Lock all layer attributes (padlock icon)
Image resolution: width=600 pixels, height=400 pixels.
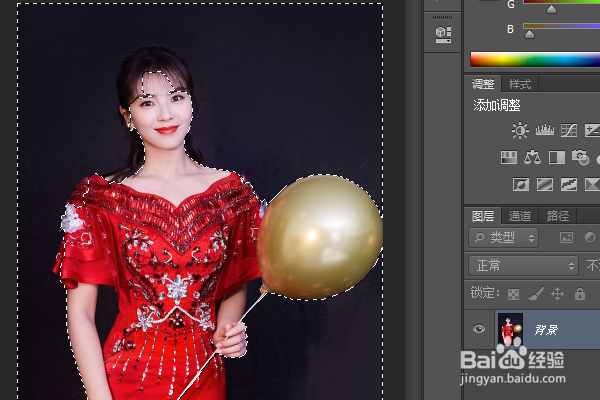[x=580, y=294]
